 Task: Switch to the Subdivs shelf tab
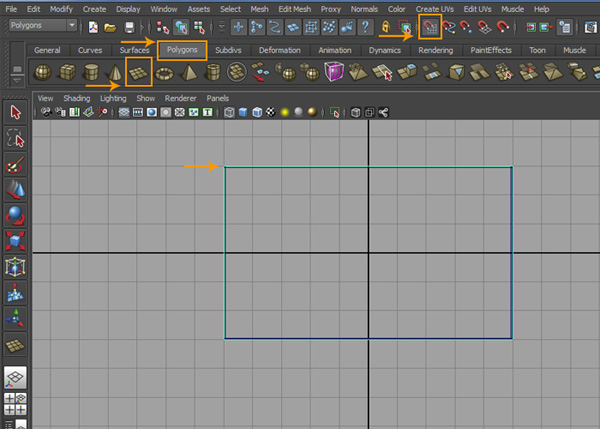[228, 50]
